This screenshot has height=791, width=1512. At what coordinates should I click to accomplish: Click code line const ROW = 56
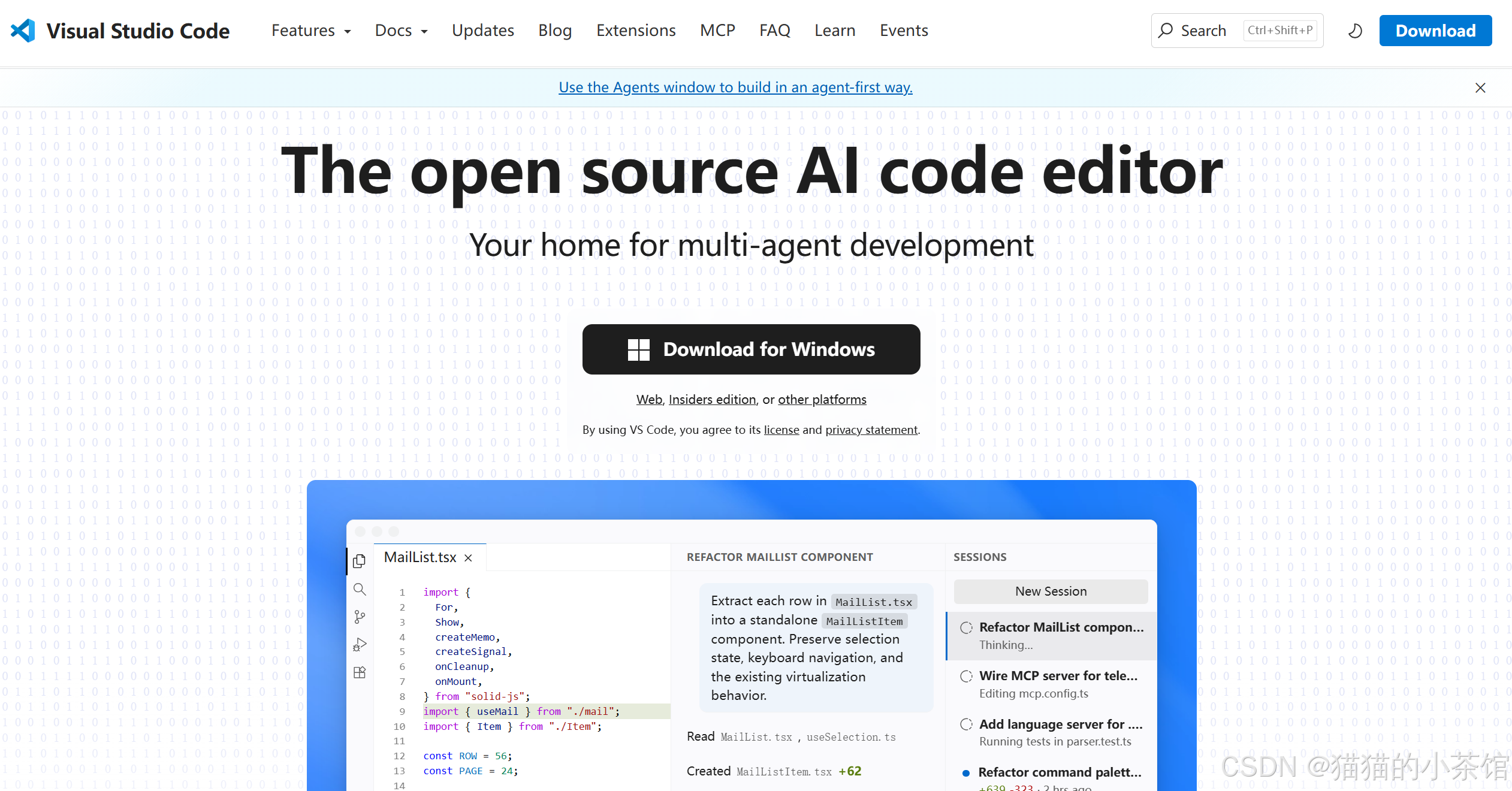(467, 756)
